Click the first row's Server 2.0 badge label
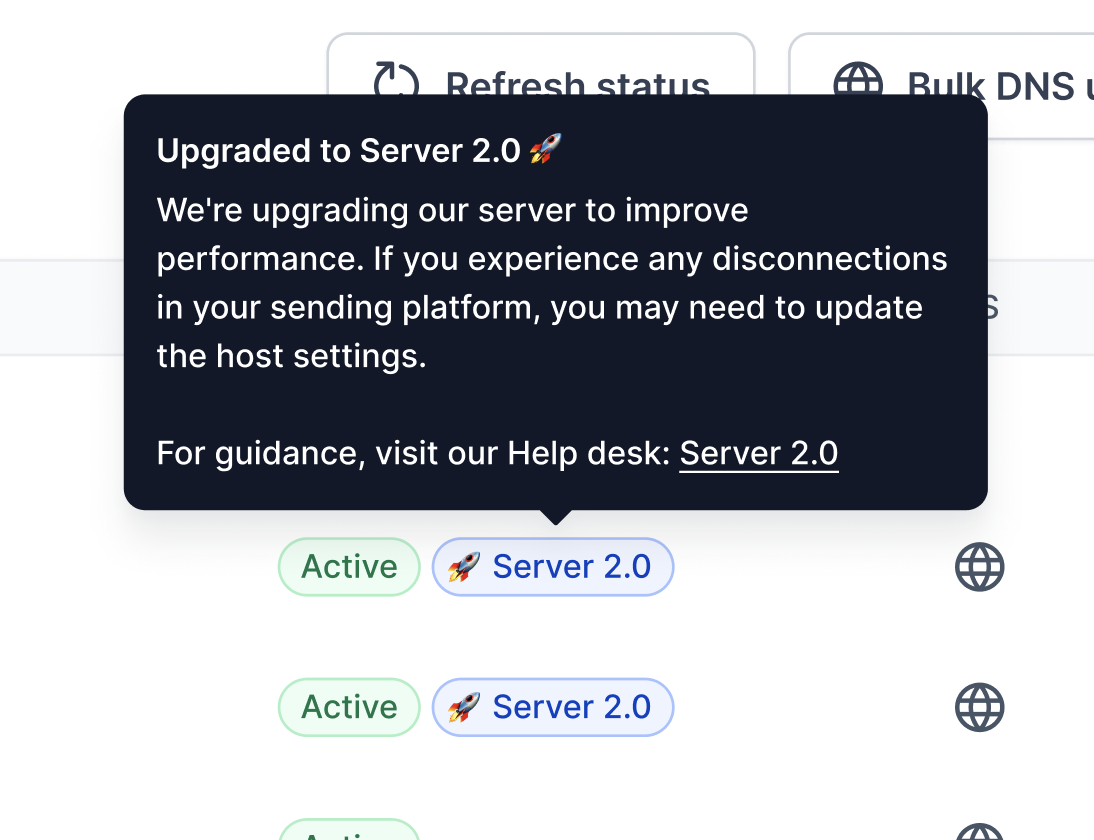1094x840 pixels. click(571, 567)
